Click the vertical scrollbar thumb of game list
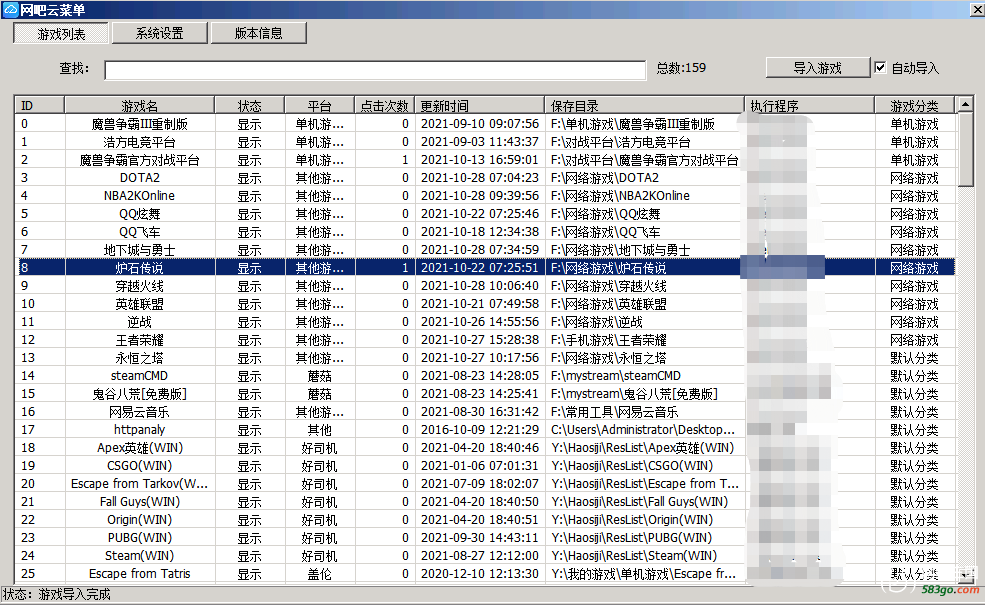The image size is (985, 605). [966, 150]
